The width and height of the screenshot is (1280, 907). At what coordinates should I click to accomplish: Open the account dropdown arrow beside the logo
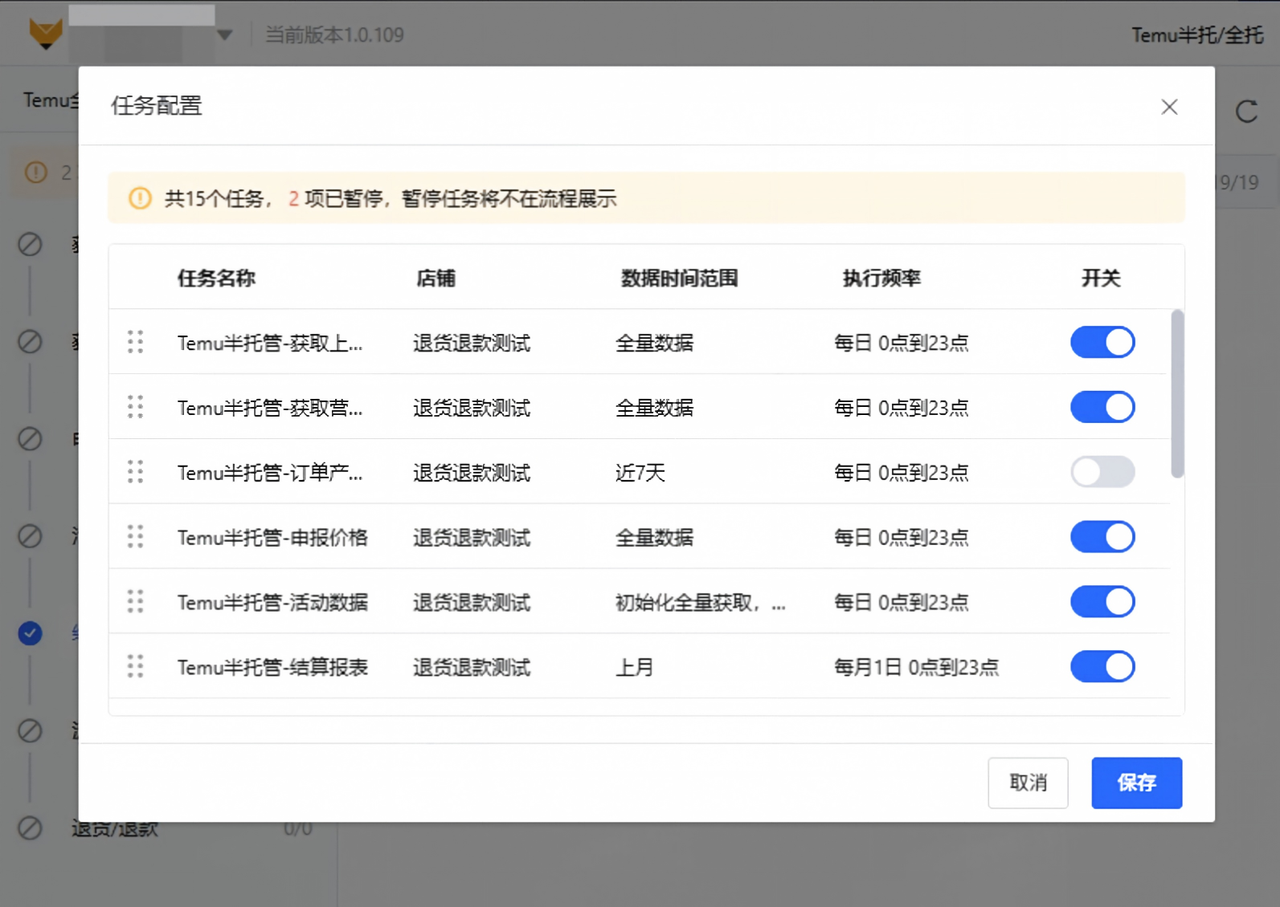[225, 36]
